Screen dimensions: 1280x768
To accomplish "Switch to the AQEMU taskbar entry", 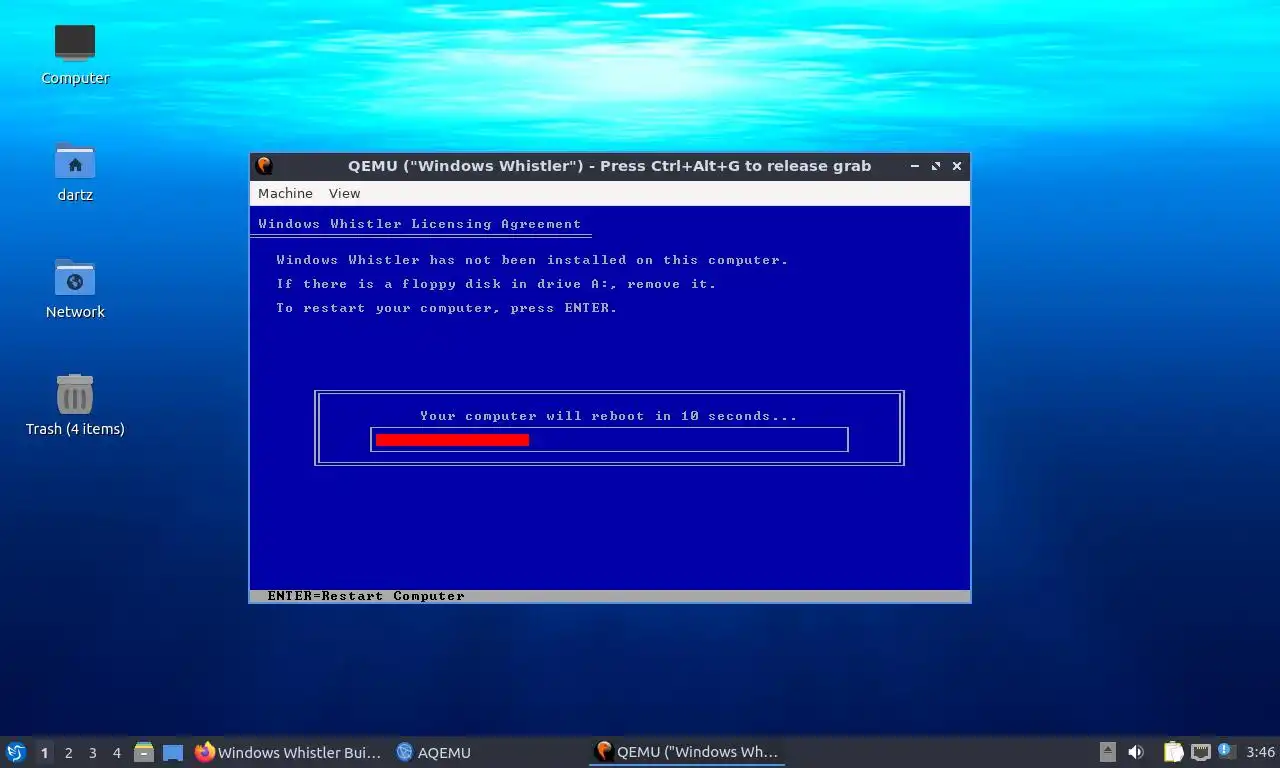I will [433, 752].
